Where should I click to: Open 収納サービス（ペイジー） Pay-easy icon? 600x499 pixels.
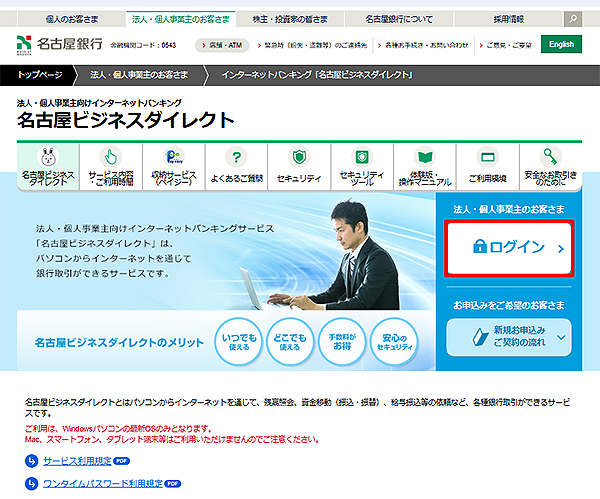coord(173,157)
